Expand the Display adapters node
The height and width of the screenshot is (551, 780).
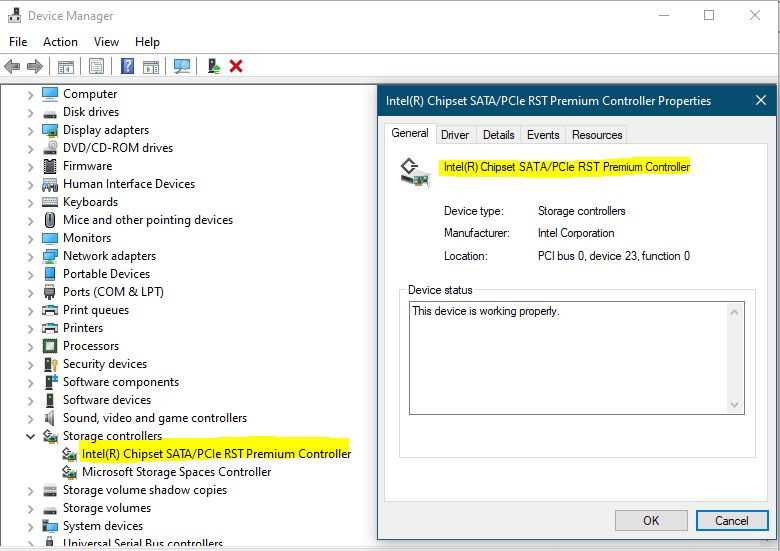pos(31,130)
